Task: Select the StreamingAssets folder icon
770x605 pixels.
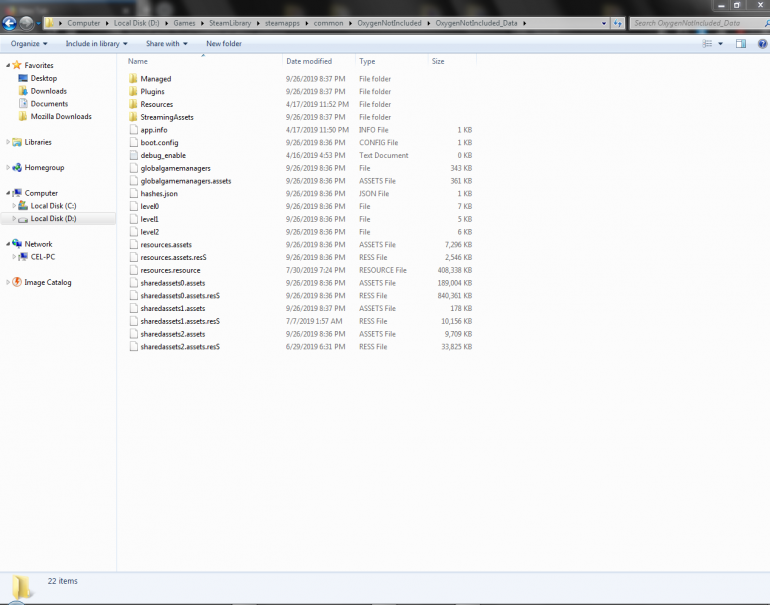Action: tap(132, 117)
